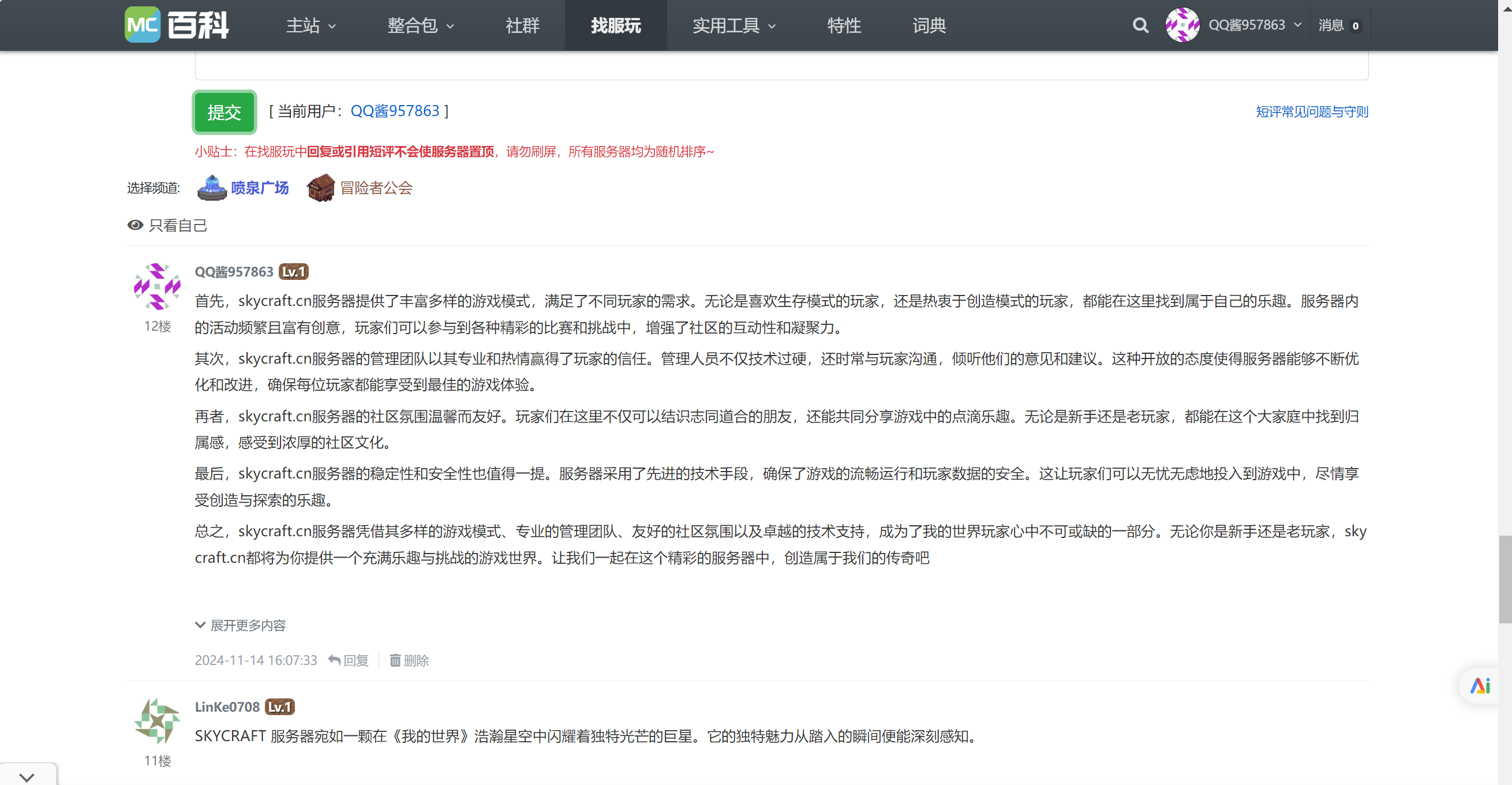Click the trash icon to delete the comment
The width and height of the screenshot is (1512, 785).
pyautogui.click(x=395, y=660)
